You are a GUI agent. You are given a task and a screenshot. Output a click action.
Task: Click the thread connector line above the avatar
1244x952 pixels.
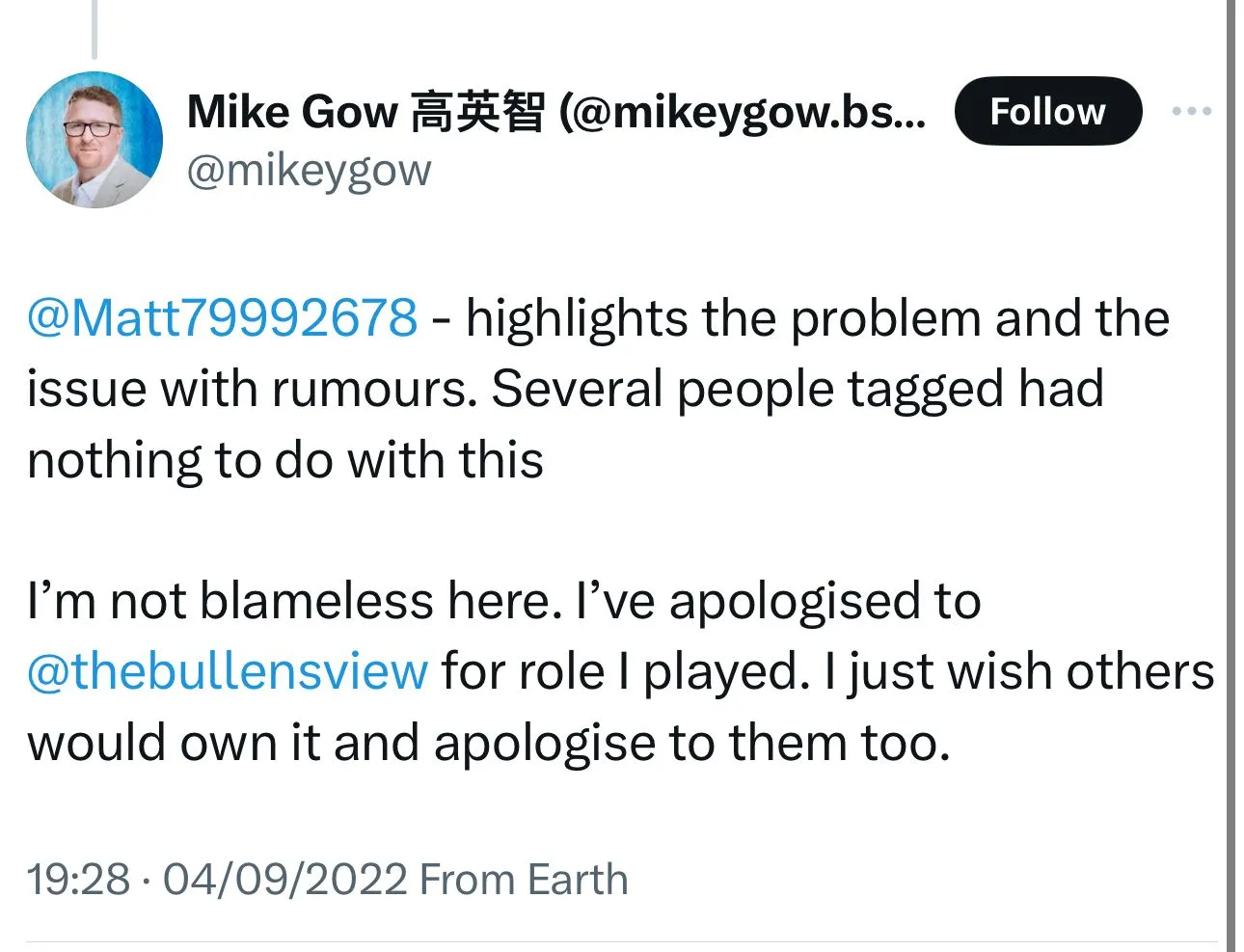(x=95, y=29)
